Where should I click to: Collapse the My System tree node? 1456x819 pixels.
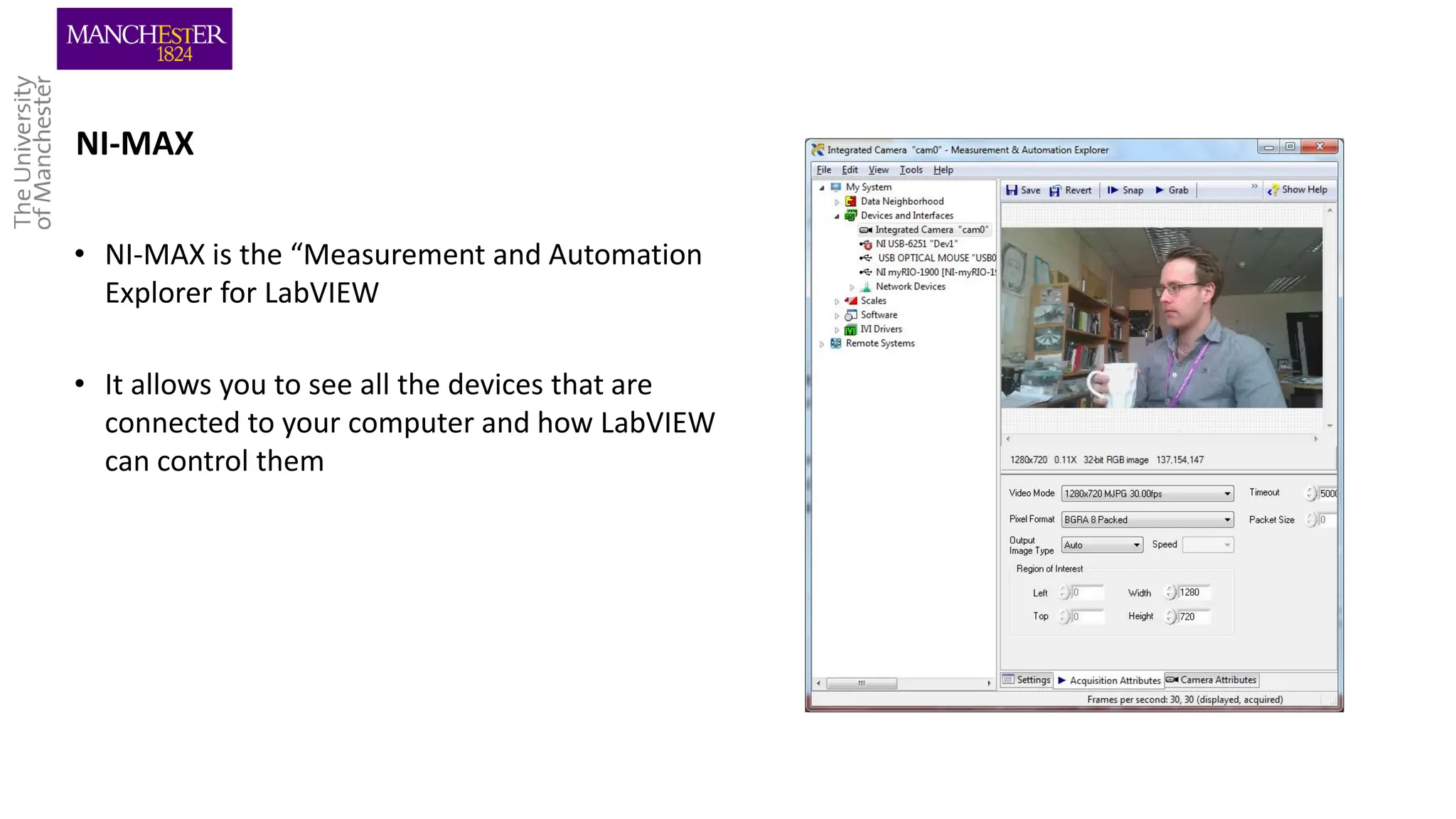tap(823, 188)
